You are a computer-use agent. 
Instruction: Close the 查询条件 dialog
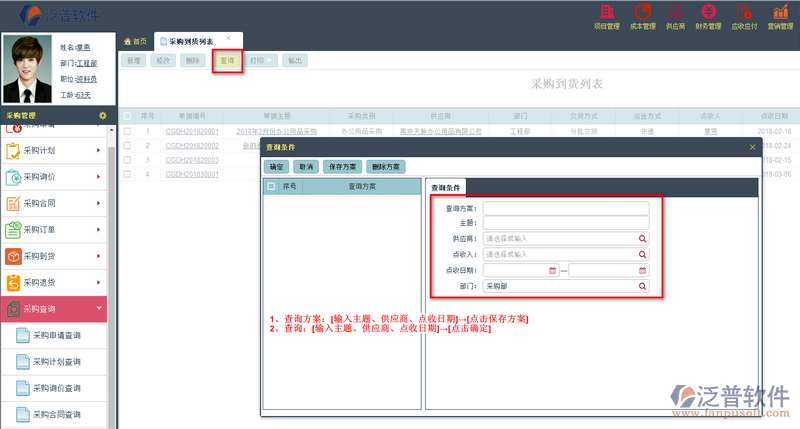point(753,147)
